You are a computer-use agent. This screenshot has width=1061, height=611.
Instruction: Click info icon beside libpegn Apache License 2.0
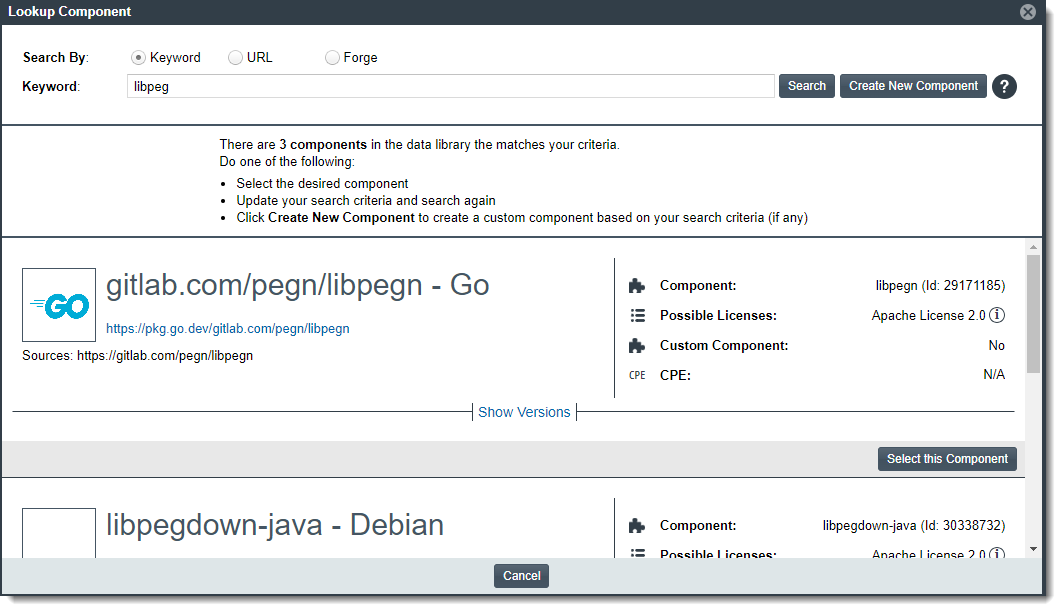point(997,315)
